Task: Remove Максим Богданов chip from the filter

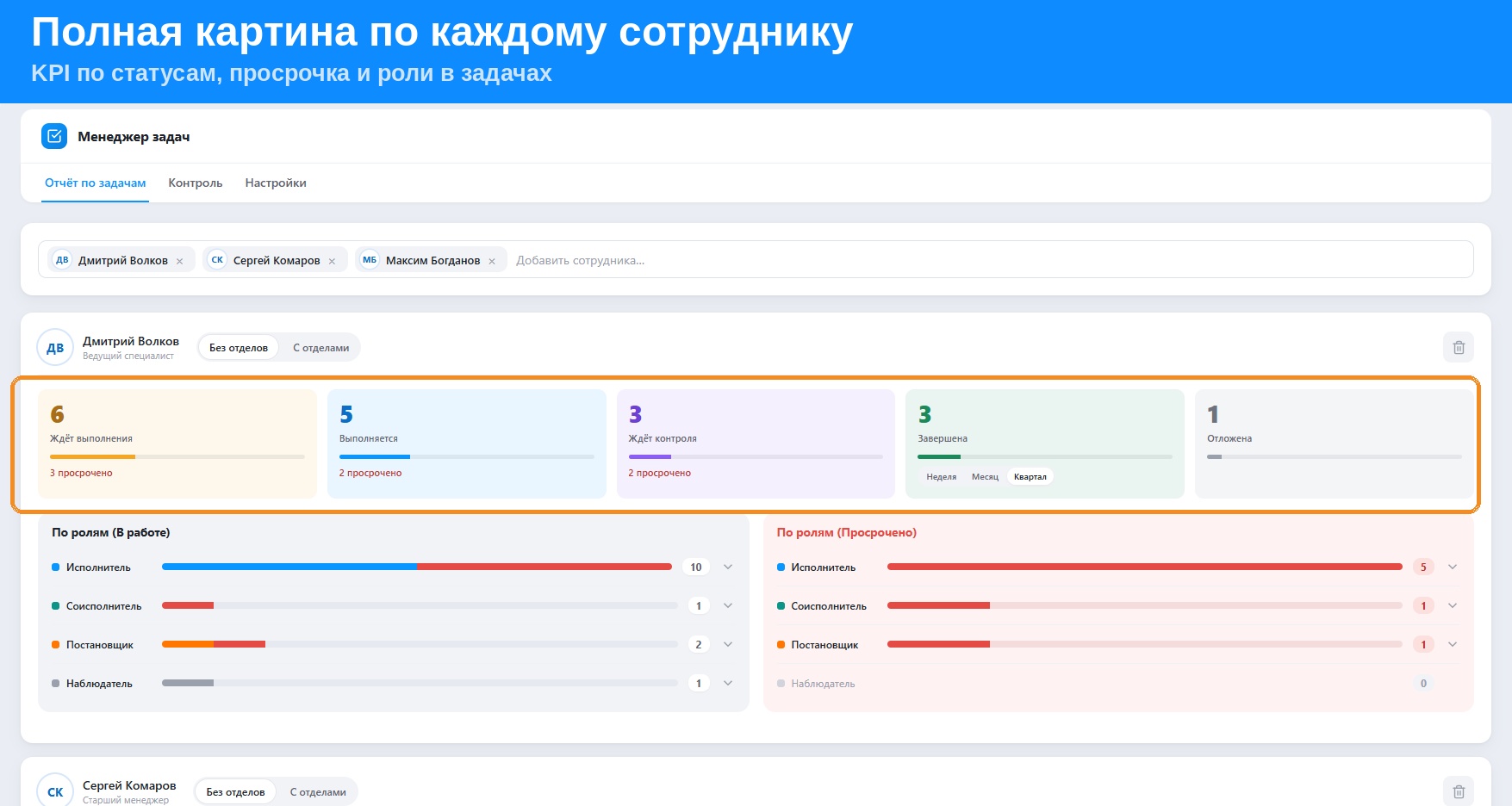Action: [x=492, y=261]
